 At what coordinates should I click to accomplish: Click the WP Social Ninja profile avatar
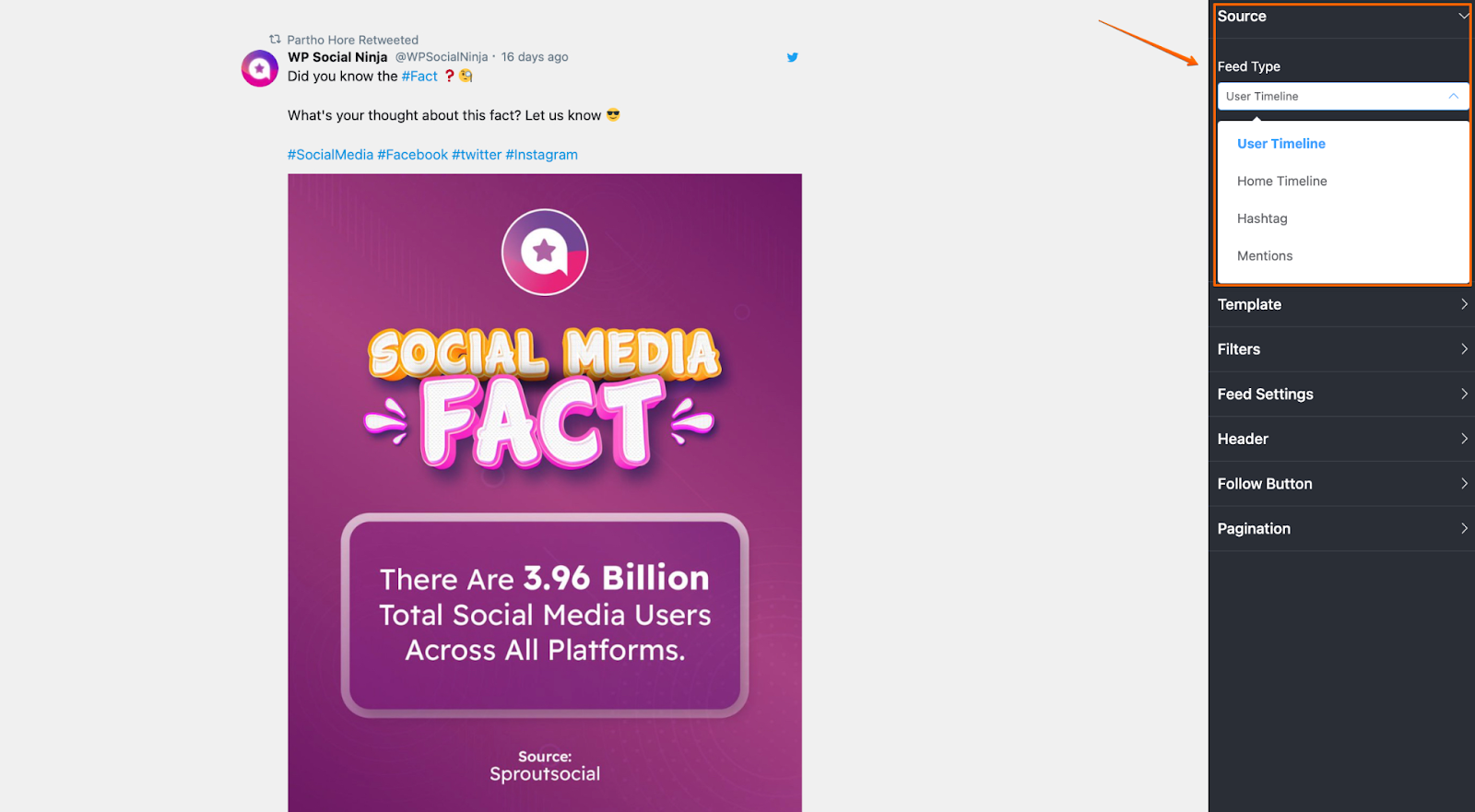point(260,69)
